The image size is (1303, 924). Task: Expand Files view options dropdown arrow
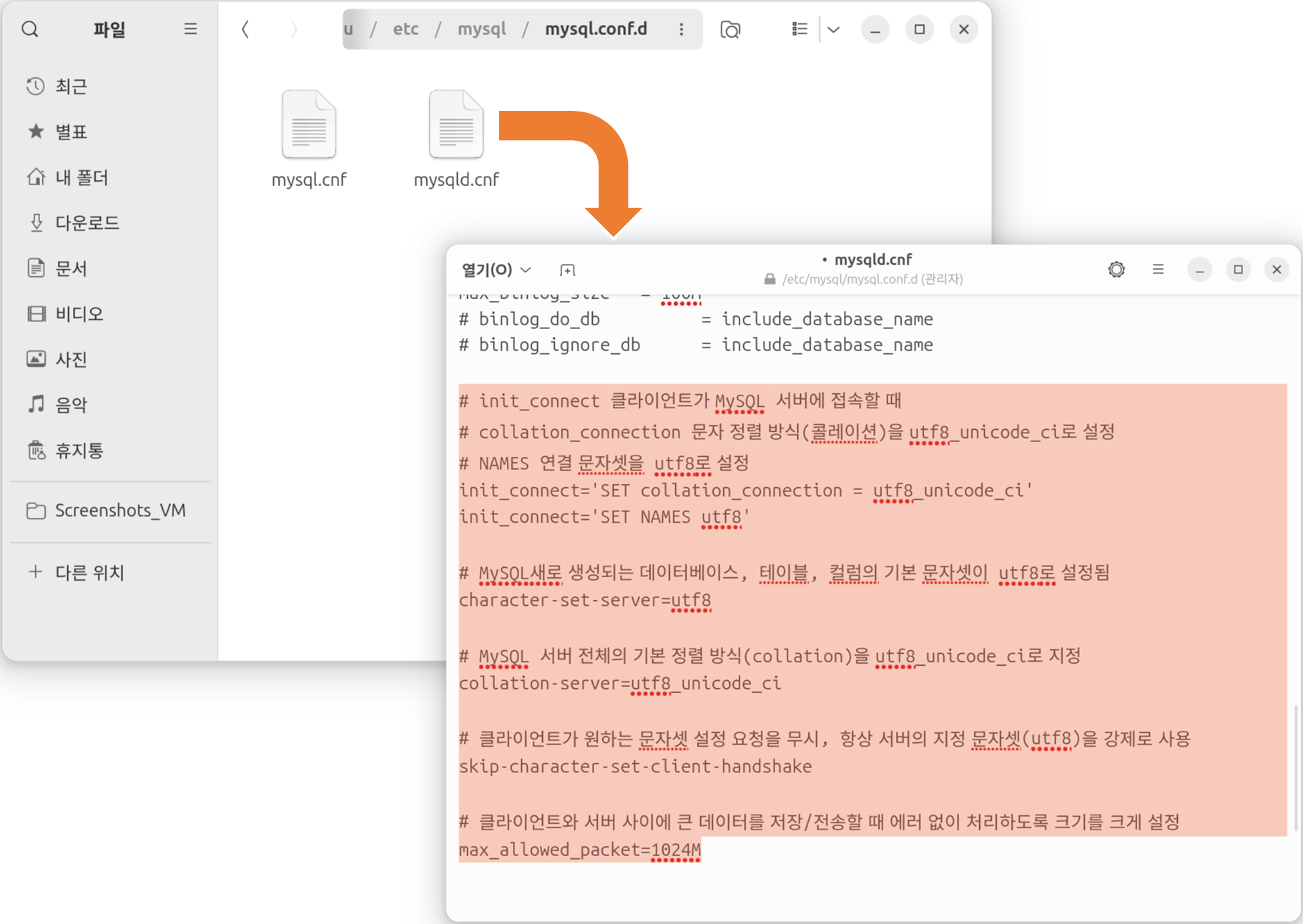[x=833, y=29]
